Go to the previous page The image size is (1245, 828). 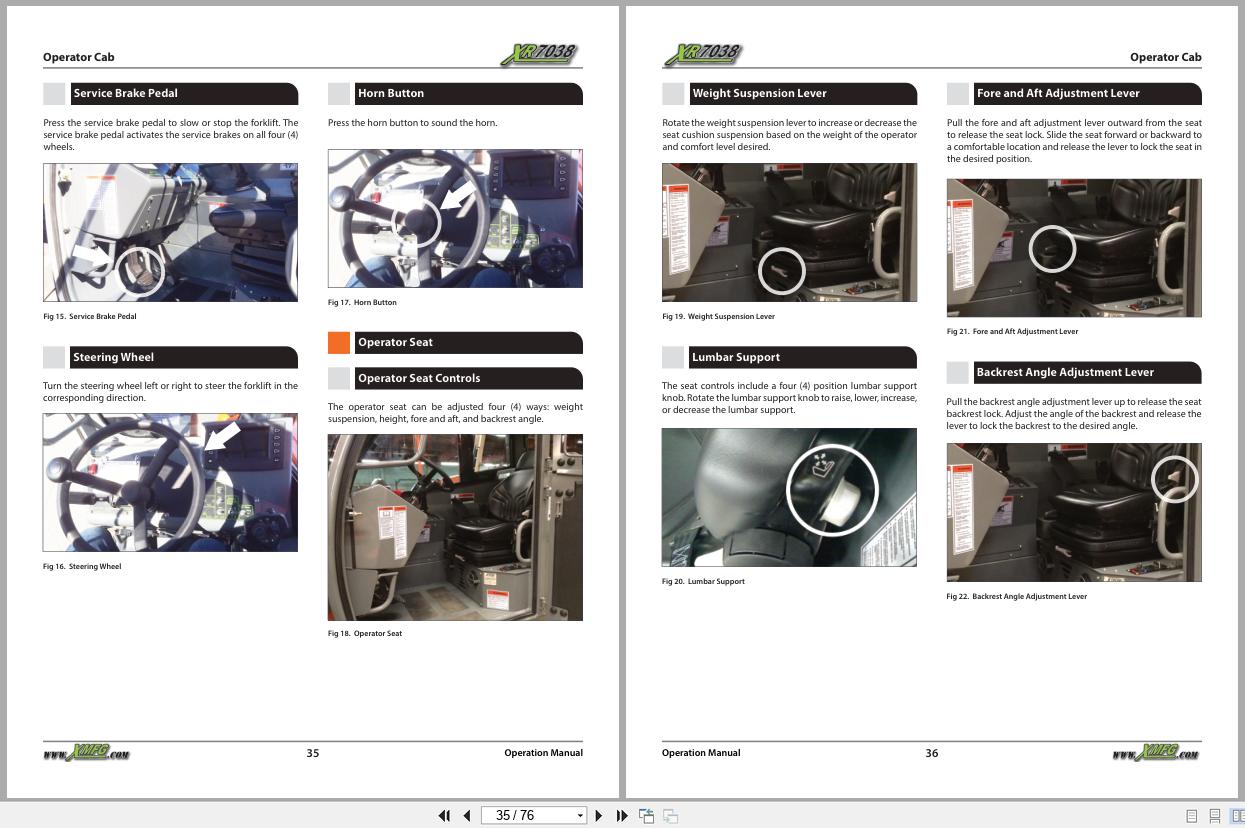point(466,816)
